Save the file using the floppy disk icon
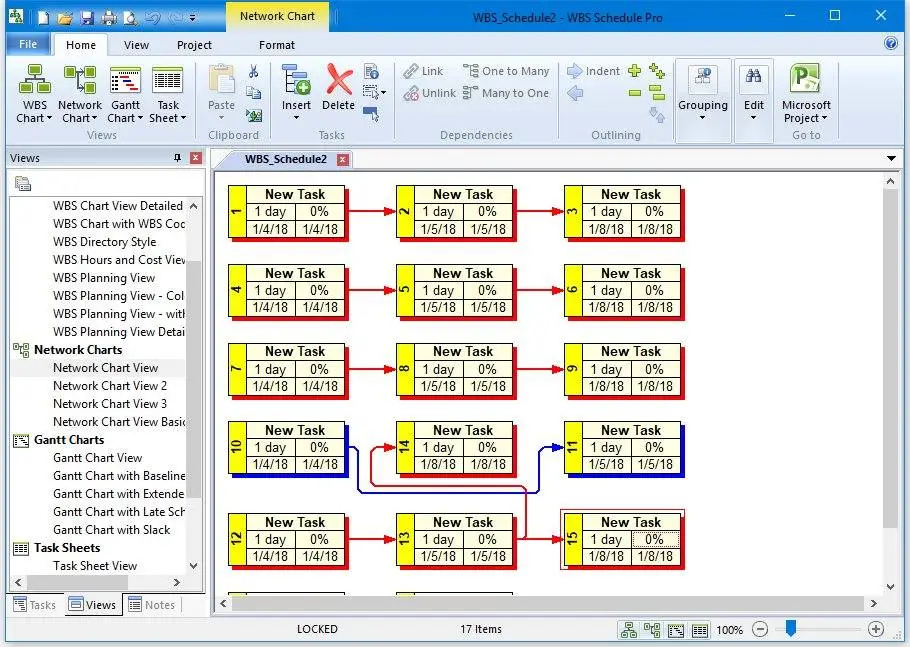Screen dimensions: 910x647 [x=87, y=17]
